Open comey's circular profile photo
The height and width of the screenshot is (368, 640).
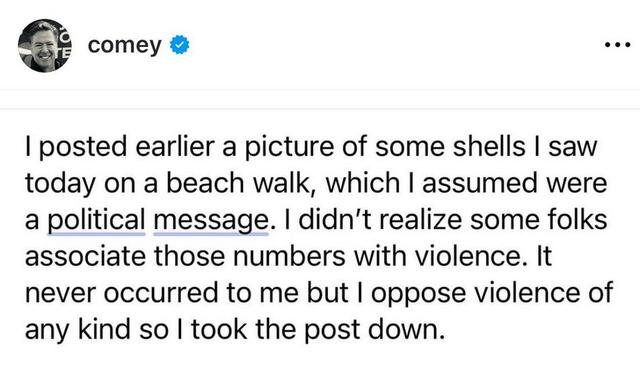(45, 46)
